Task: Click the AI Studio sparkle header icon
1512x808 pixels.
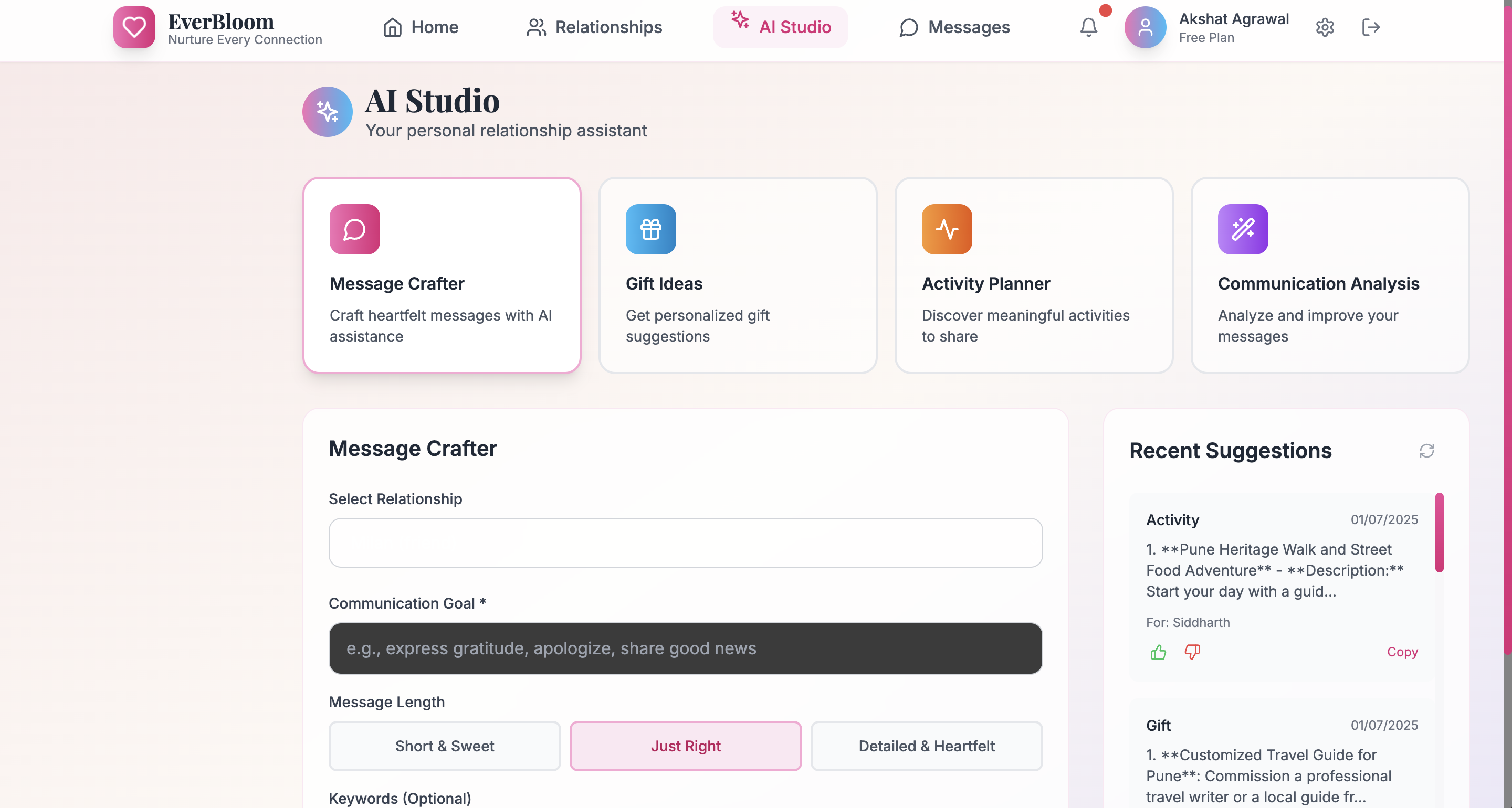Action: click(x=327, y=111)
